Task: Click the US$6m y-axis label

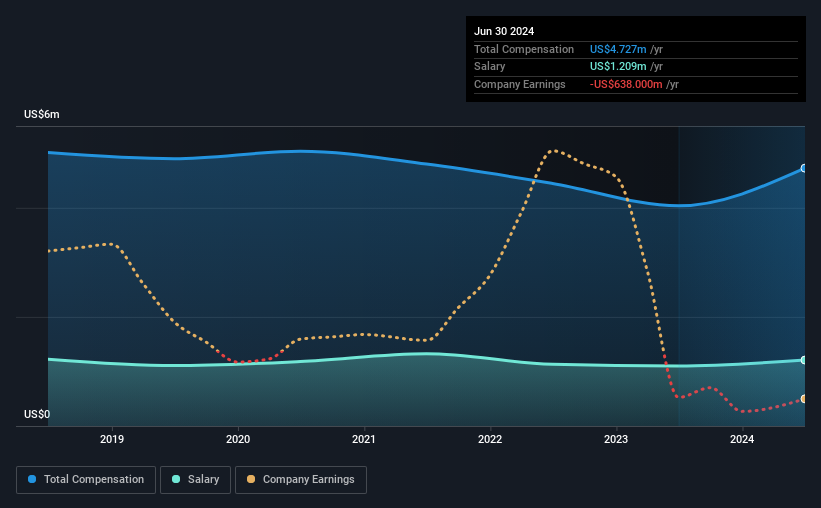Action: coord(41,114)
